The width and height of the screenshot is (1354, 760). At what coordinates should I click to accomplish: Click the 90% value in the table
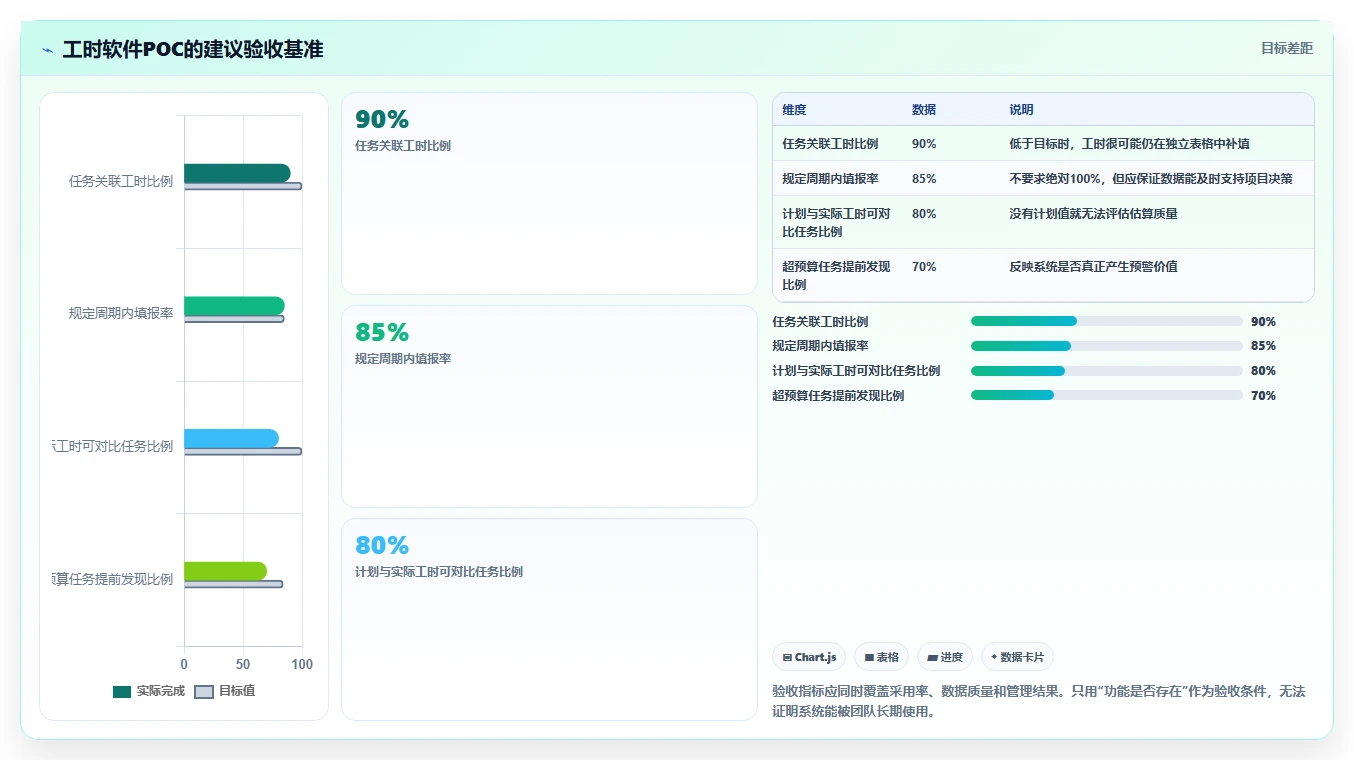924,144
